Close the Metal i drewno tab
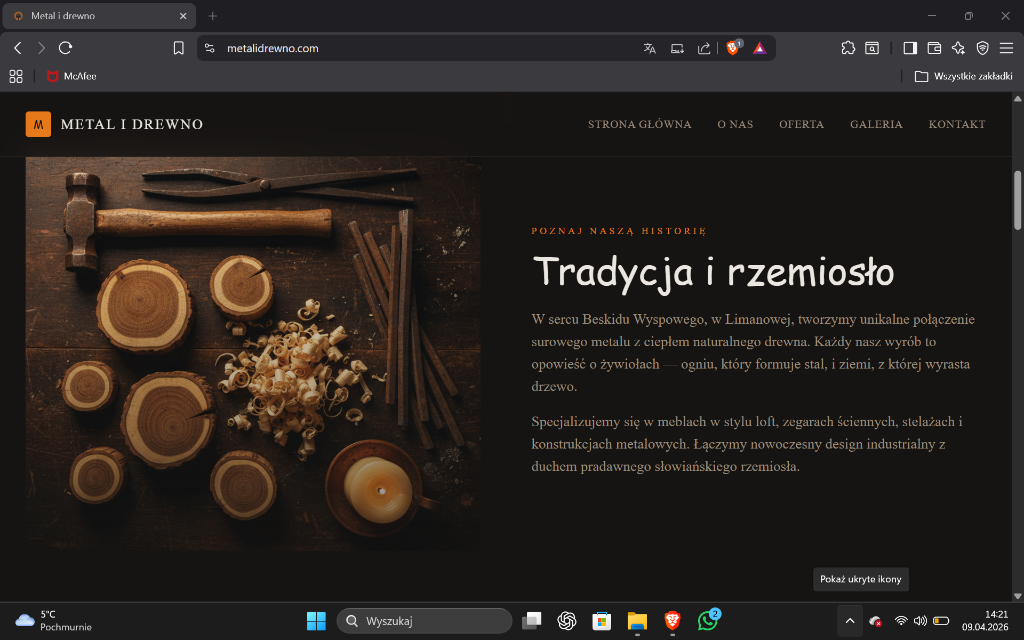The width and height of the screenshot is (1024, 640). click(183, 16)
